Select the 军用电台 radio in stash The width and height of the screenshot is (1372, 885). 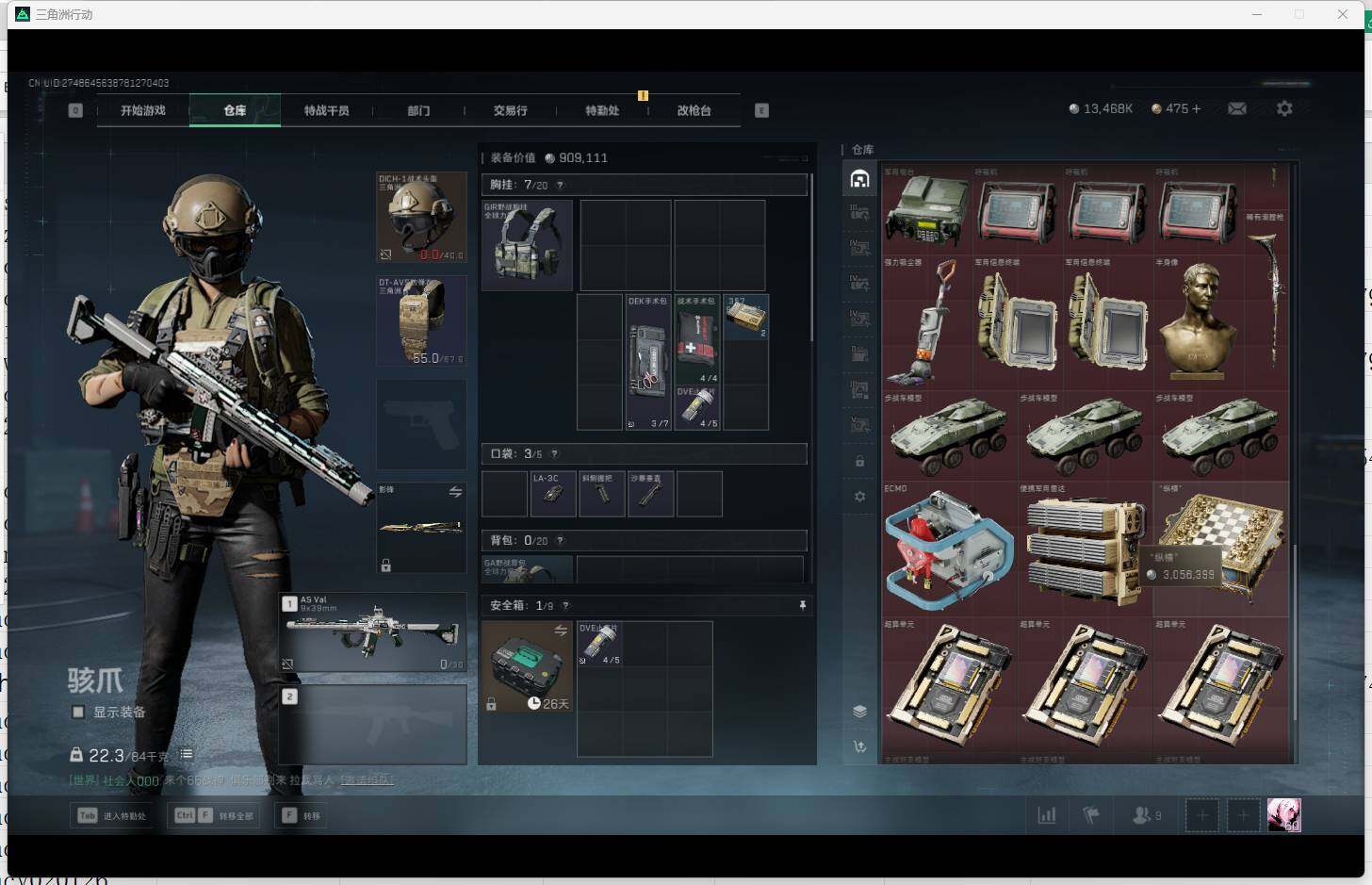click(927, 209)
